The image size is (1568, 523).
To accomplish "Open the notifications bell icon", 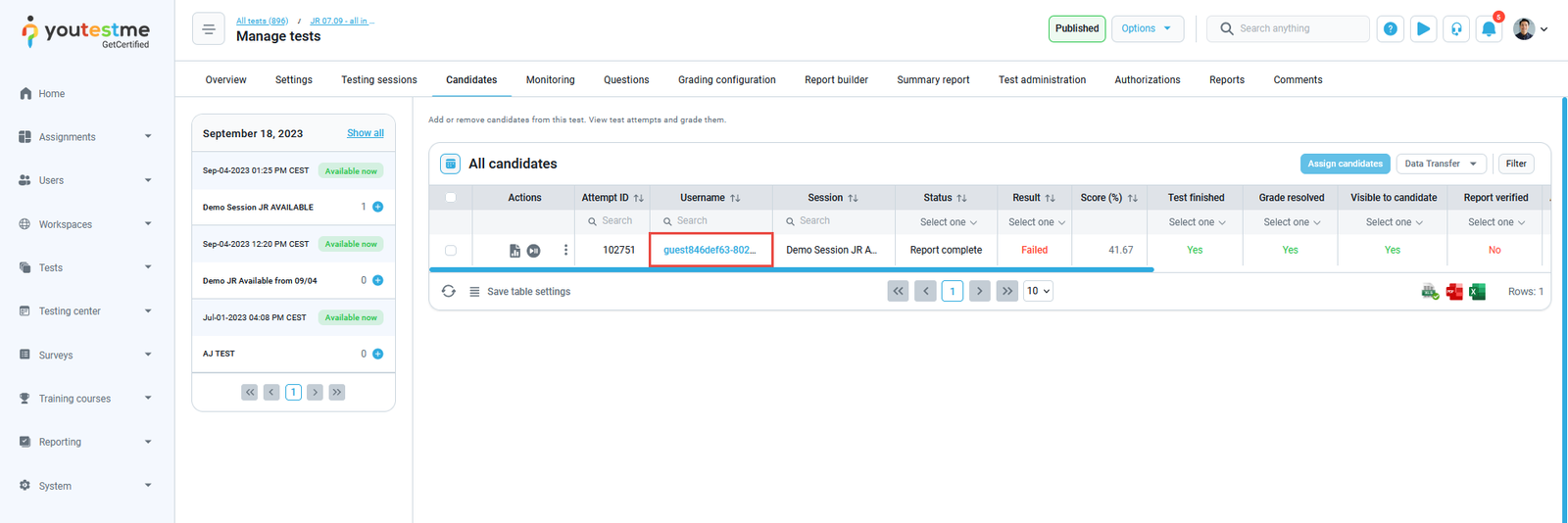I will pos(1489,29).
